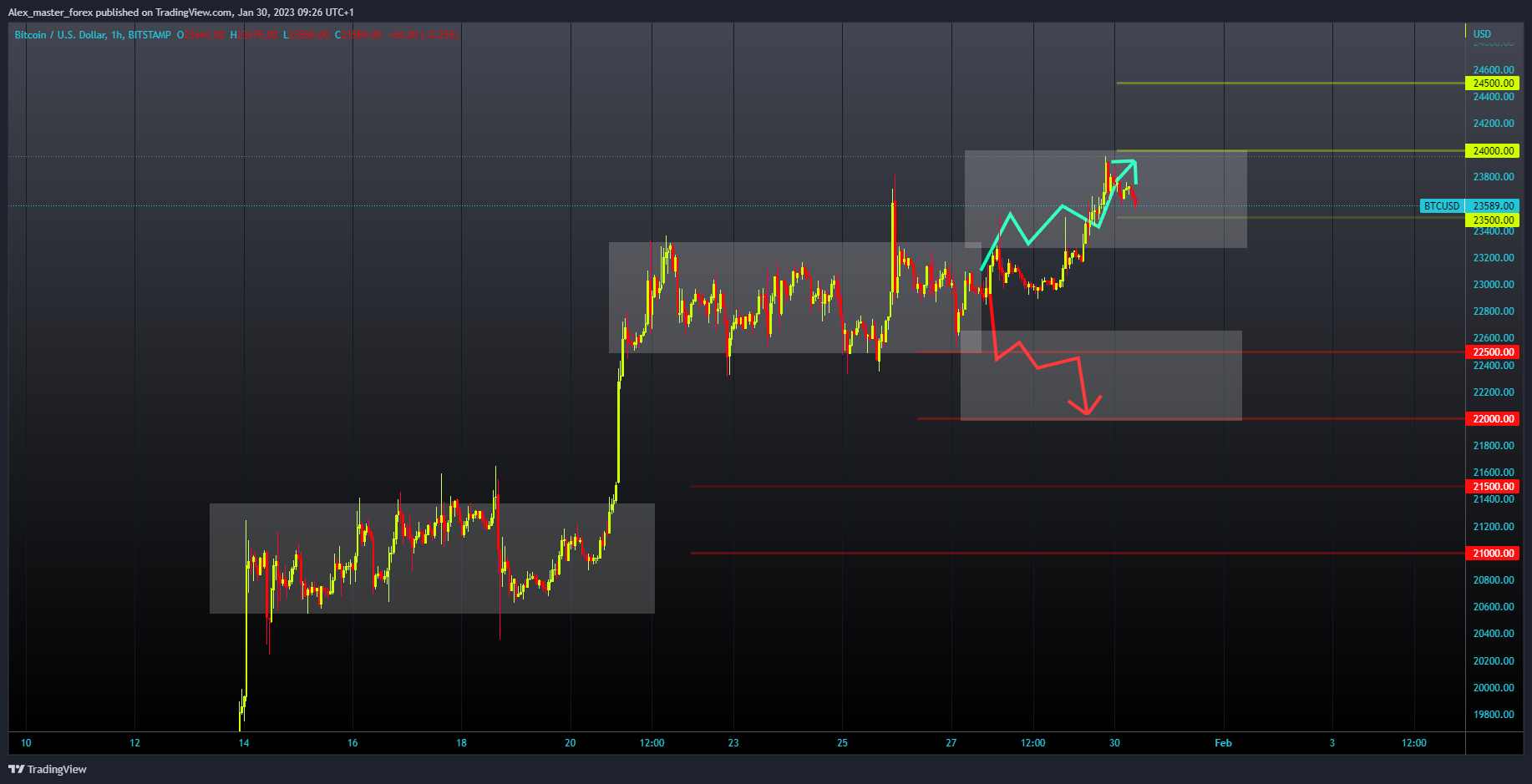The height and width of the screenshot is (784, 1532).
Task: Click the 24200.00 price axis value
Action: [1494, 124]
